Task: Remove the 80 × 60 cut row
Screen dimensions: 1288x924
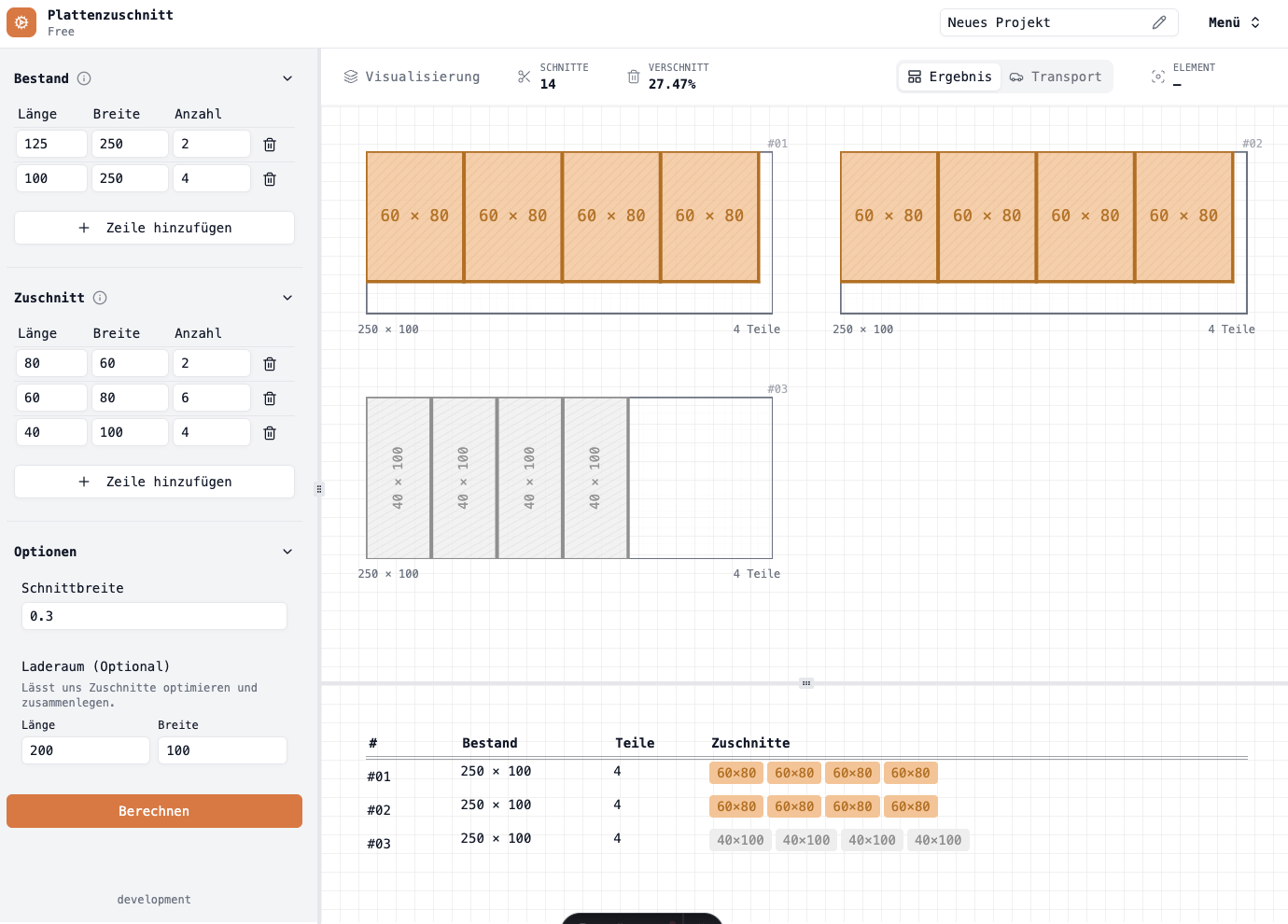Action: click(270, 364)
